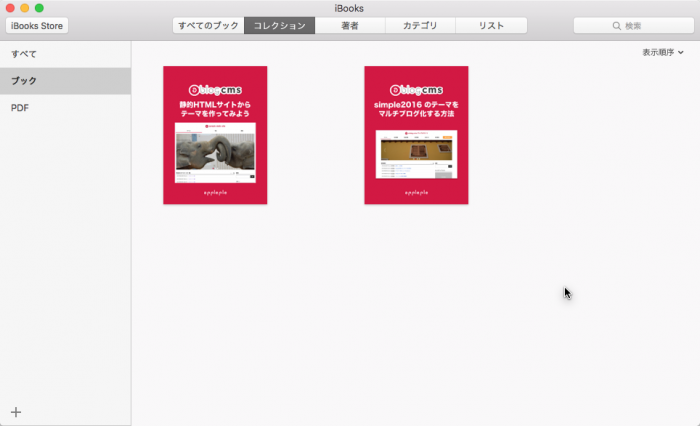Click the 検索 search field

[633, 26]
